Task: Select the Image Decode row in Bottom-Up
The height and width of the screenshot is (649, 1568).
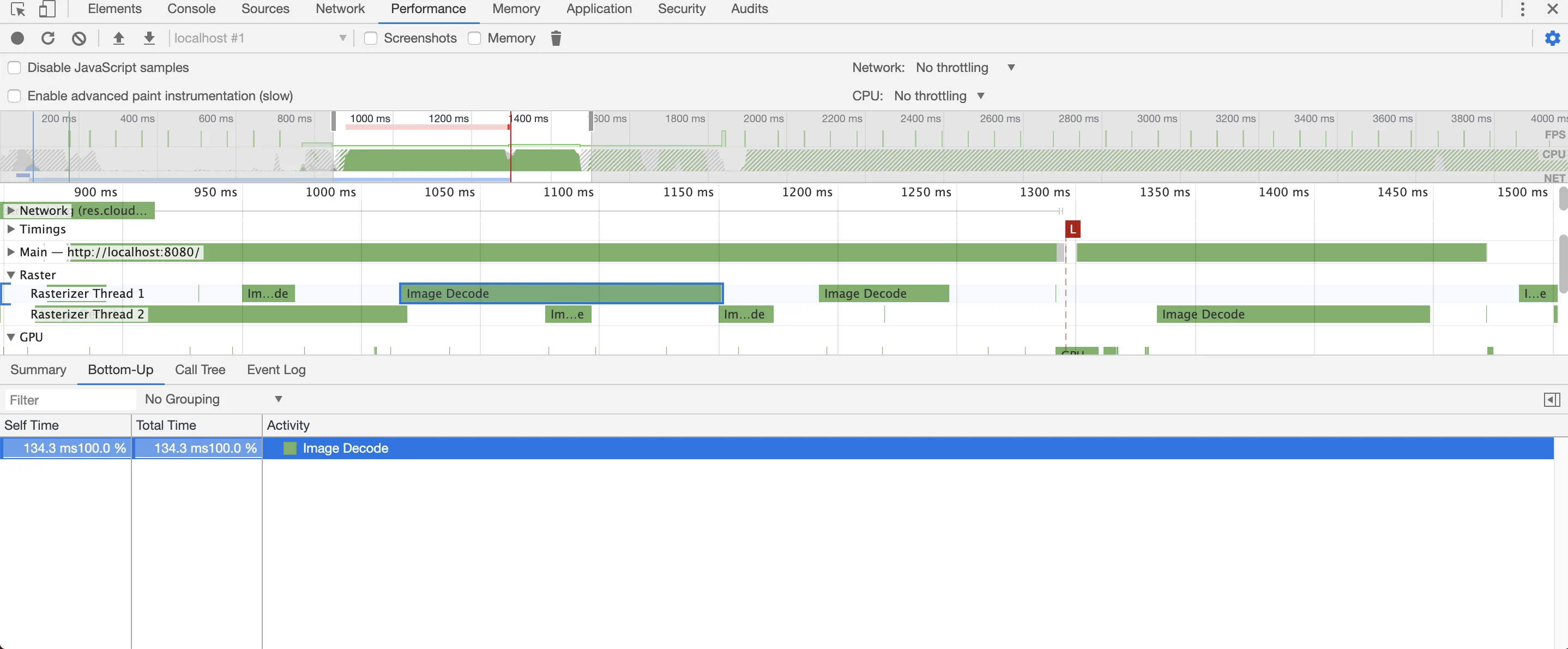Action: [x=346, y=448]
